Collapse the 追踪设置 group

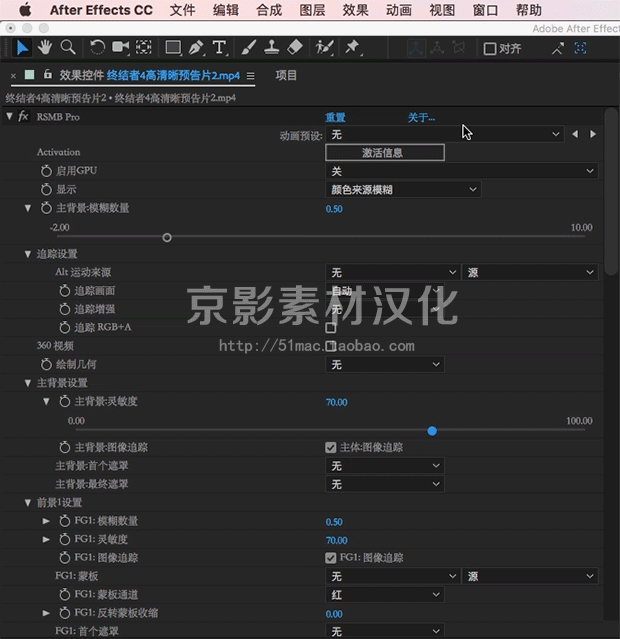pyautogui.click(x=28, y=254)
